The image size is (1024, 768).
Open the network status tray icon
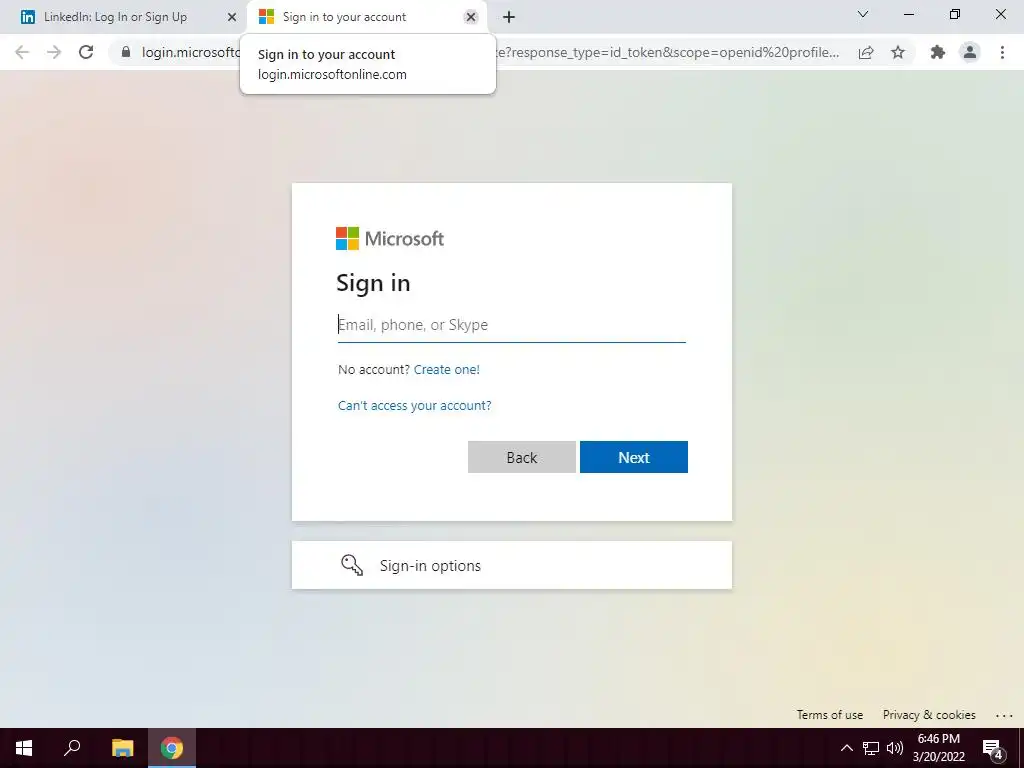(x=871, y=748)
